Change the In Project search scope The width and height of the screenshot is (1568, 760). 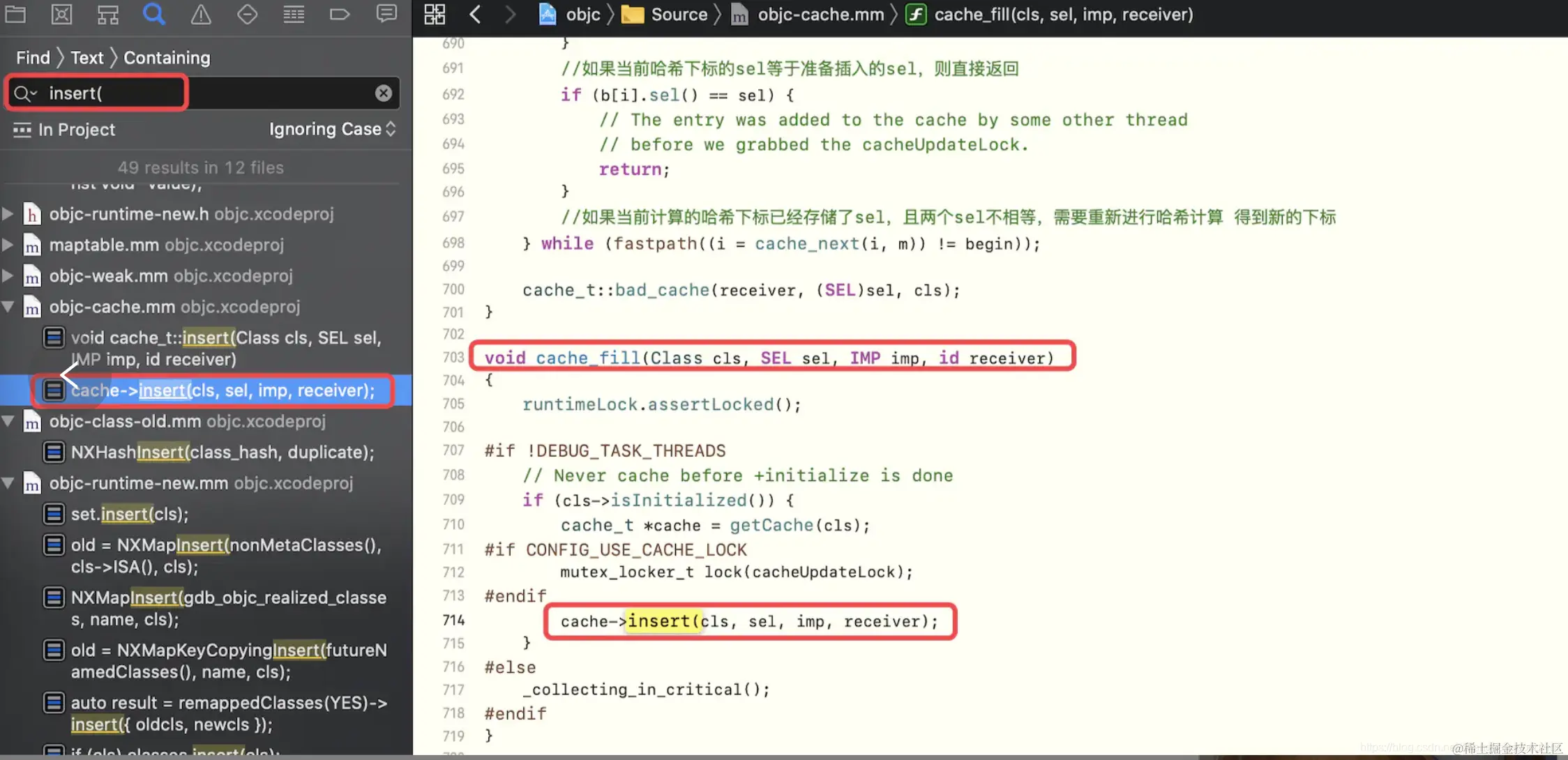pos(63,130)
